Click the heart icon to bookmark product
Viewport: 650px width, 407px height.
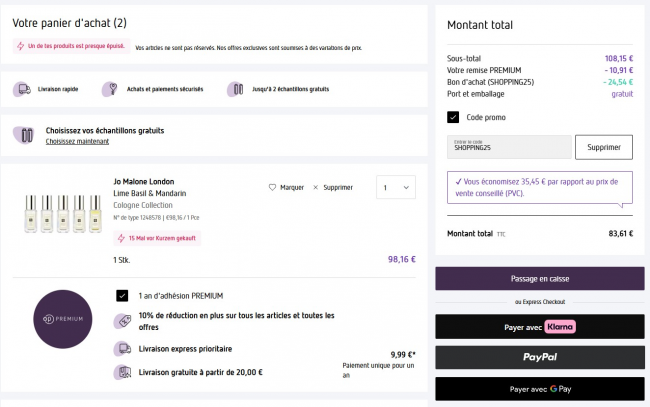[273, 187]
